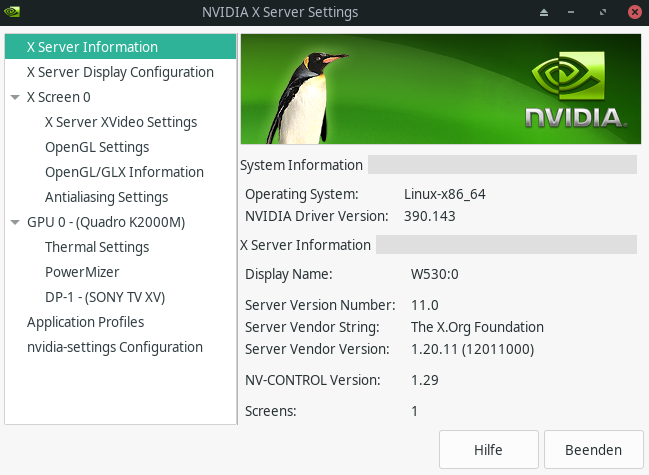Open Antialiasing Settings
The height and width of the screenshot is (475, 649).
(x=106, y=197)
